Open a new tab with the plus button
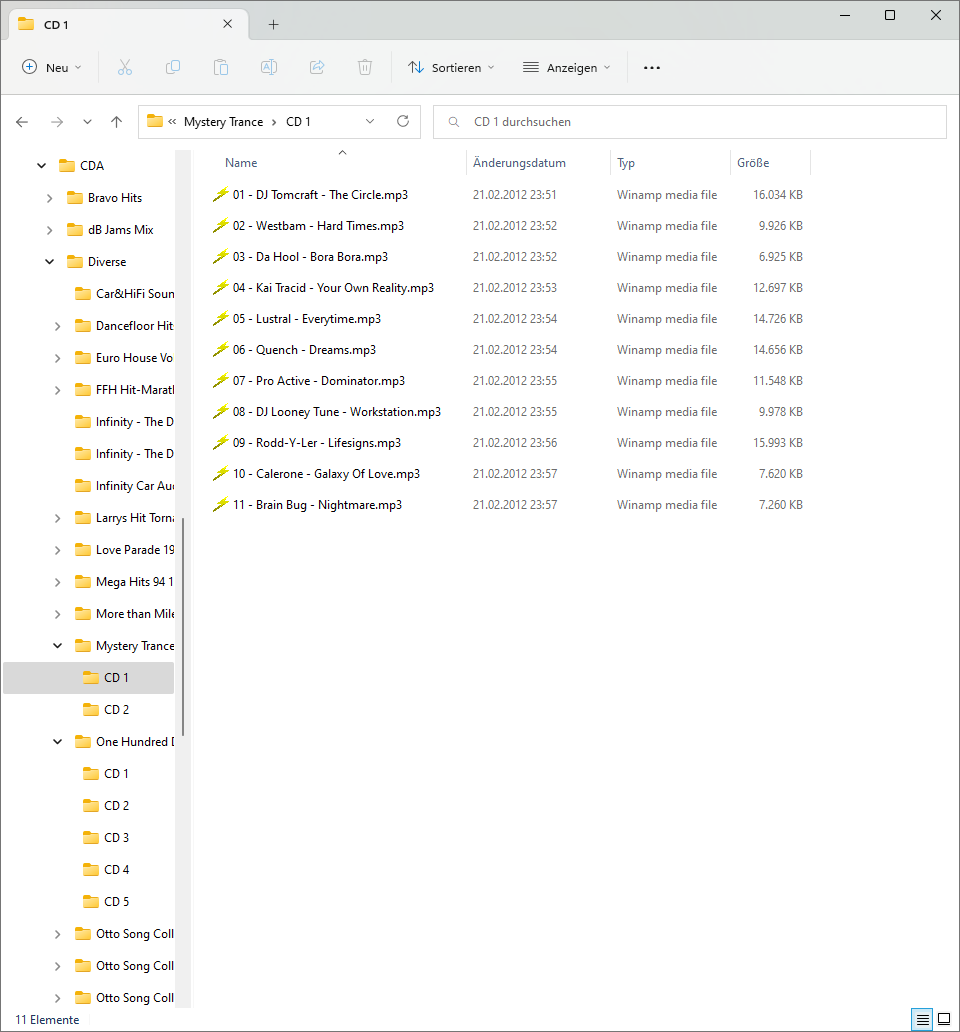 tap(273, 24)
